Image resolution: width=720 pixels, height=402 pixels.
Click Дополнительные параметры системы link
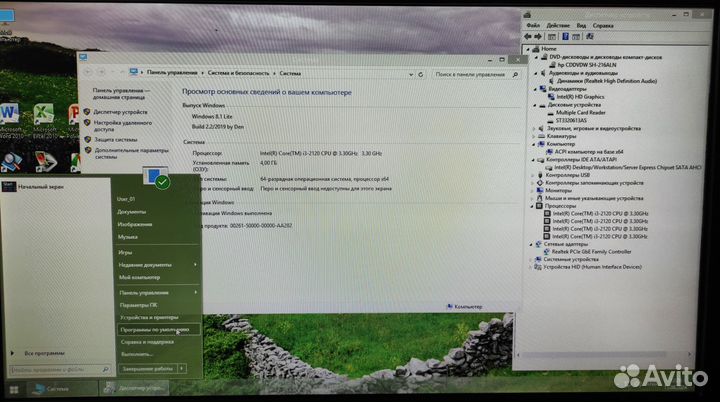132,153
